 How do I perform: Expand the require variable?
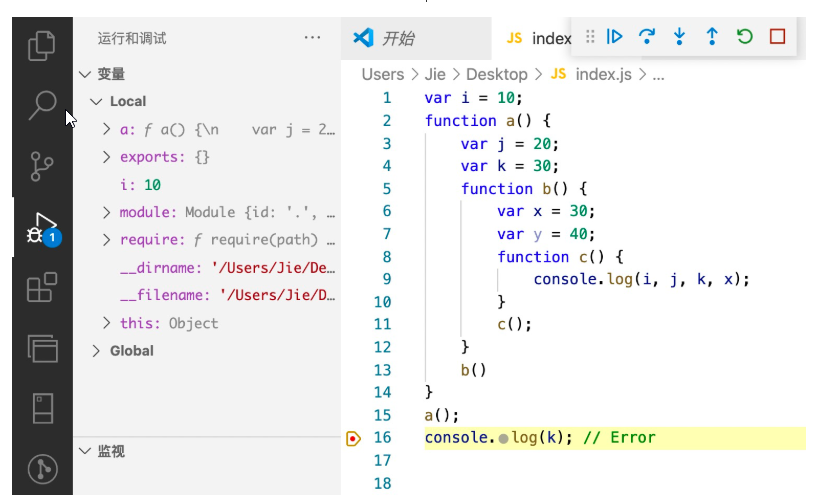coord(107,240)
